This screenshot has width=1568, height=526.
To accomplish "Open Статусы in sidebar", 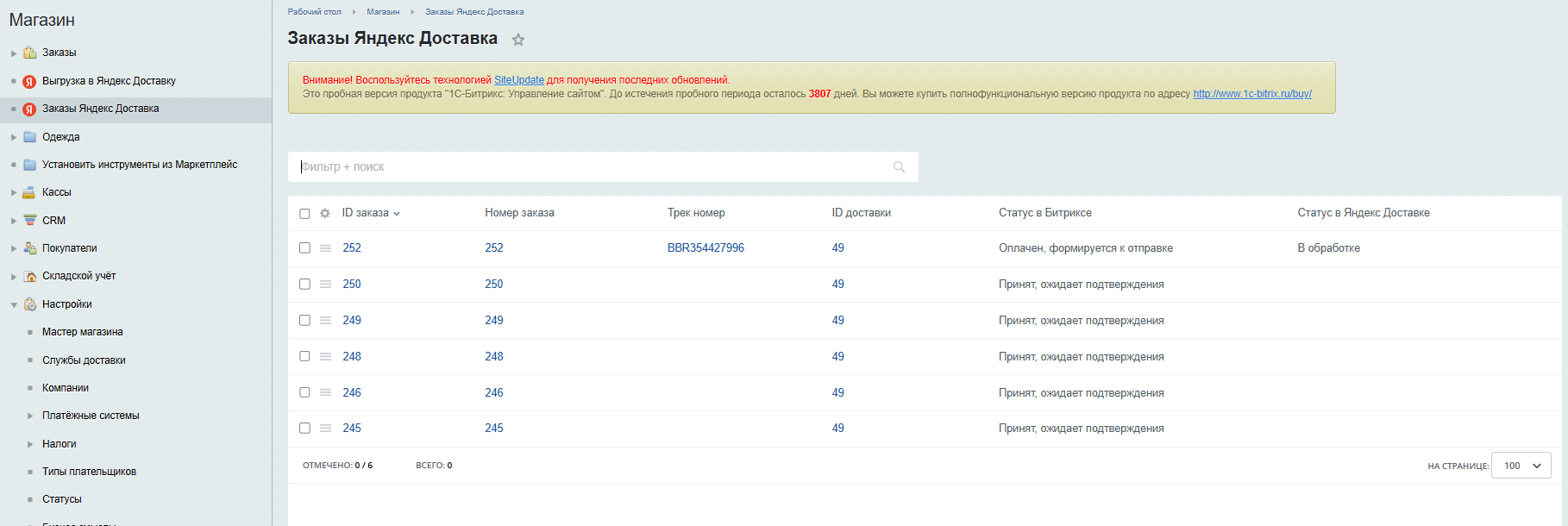I will pyautogui.click(x=62, y=499).
